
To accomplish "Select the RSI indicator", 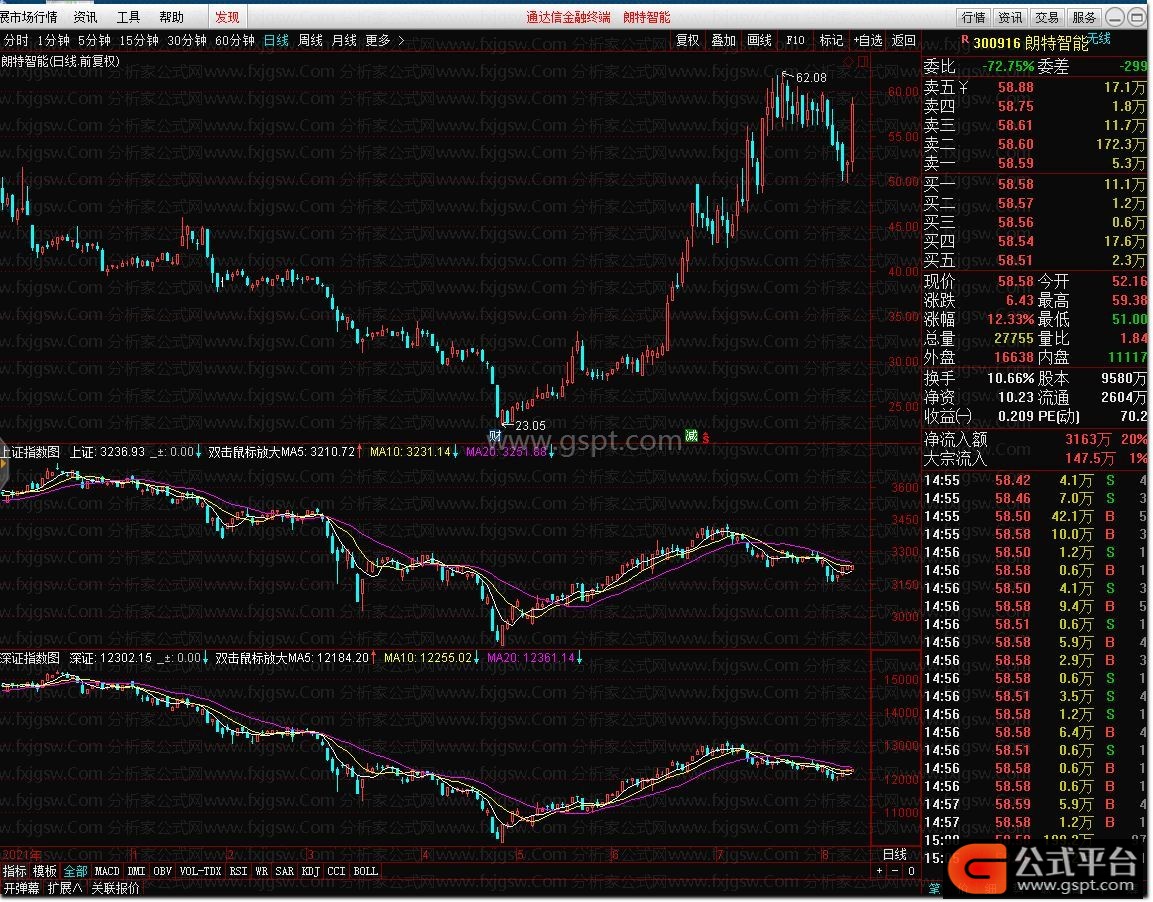I will tap(238, 871).
